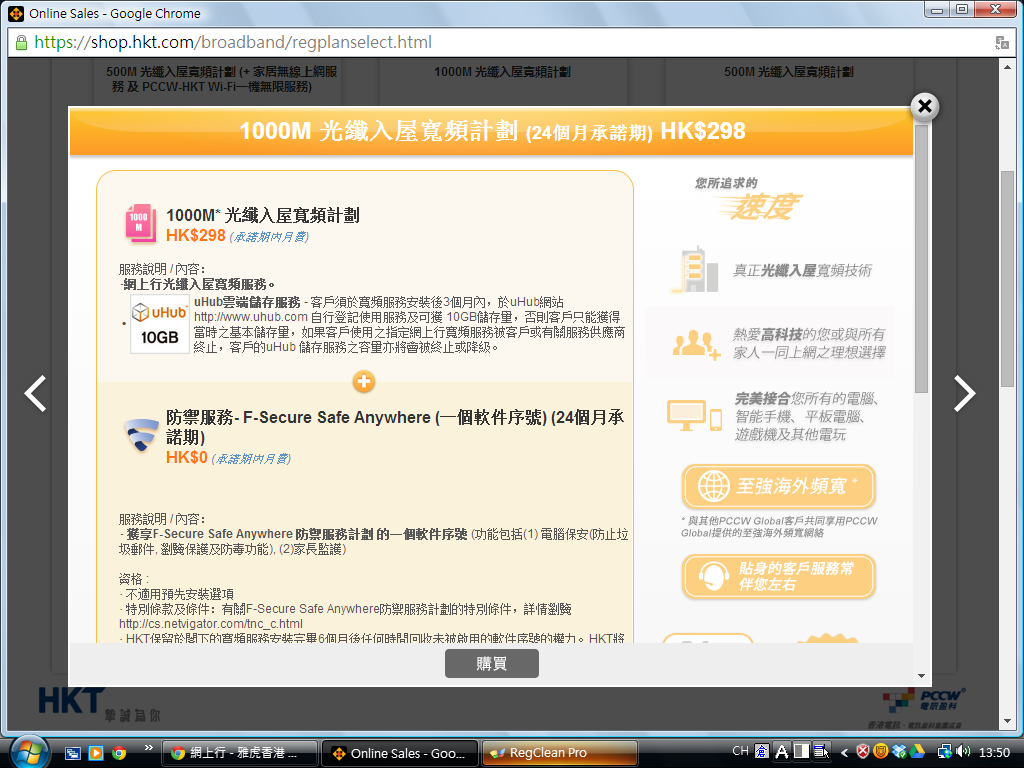Click the browser page scroll down arrow
The width and height of the screenshot is (1024, 768).
coord(1008,722)
